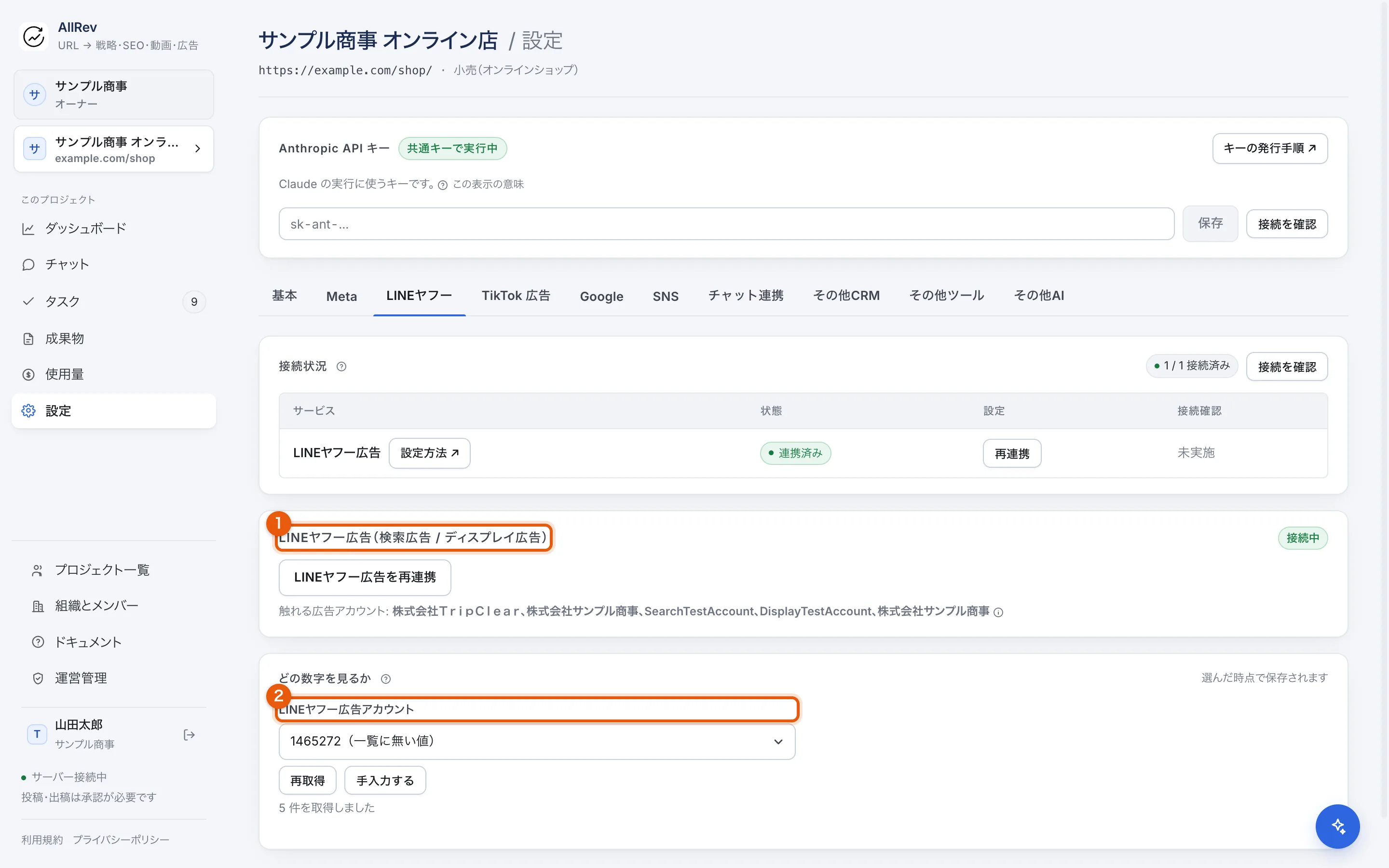The width and height of the screenshot is (1389, 868).
Task: Switch to the 基本 tab
Action: [x=284, y=296]
